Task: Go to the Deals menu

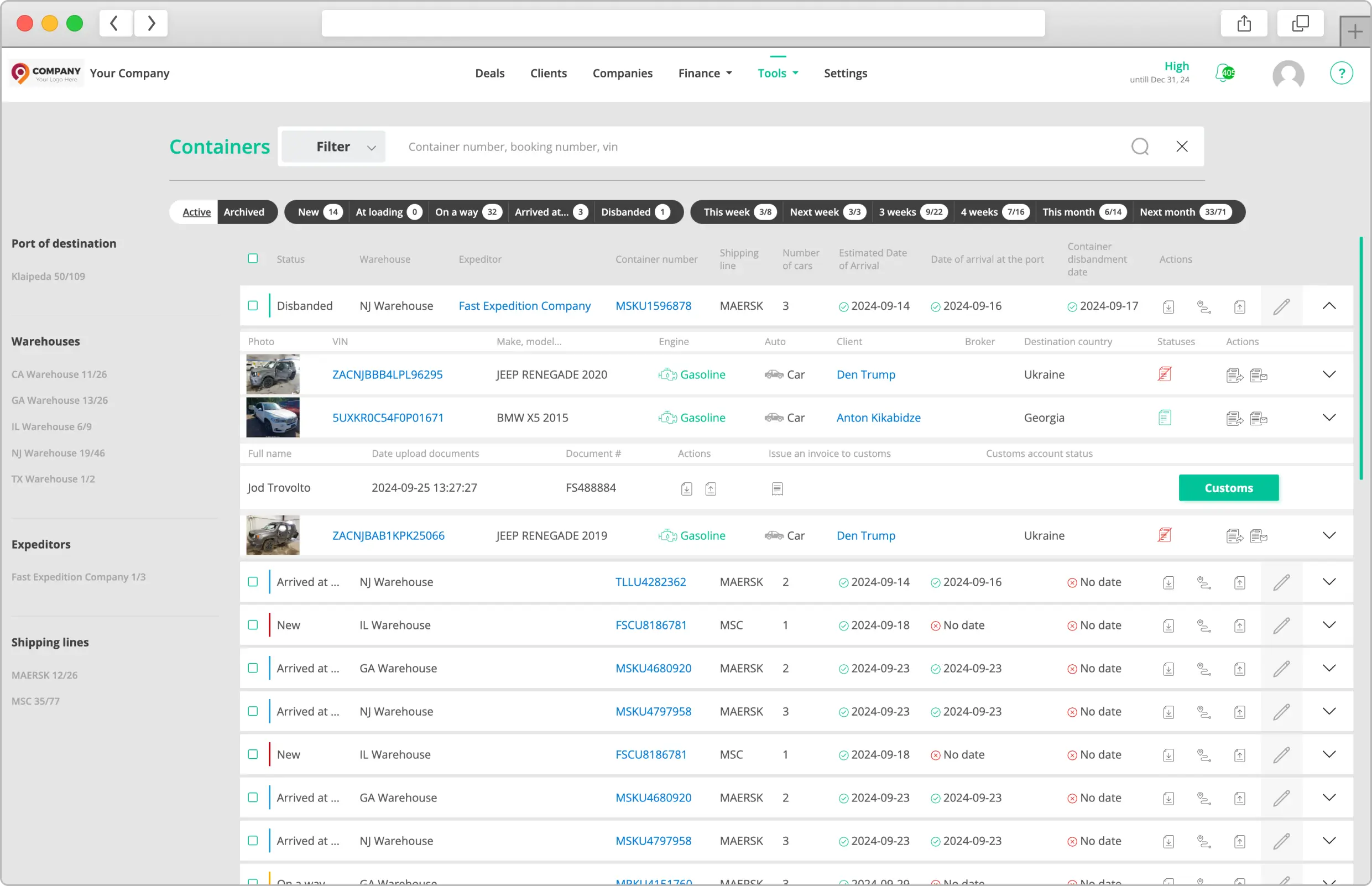Action: [489, 73]
